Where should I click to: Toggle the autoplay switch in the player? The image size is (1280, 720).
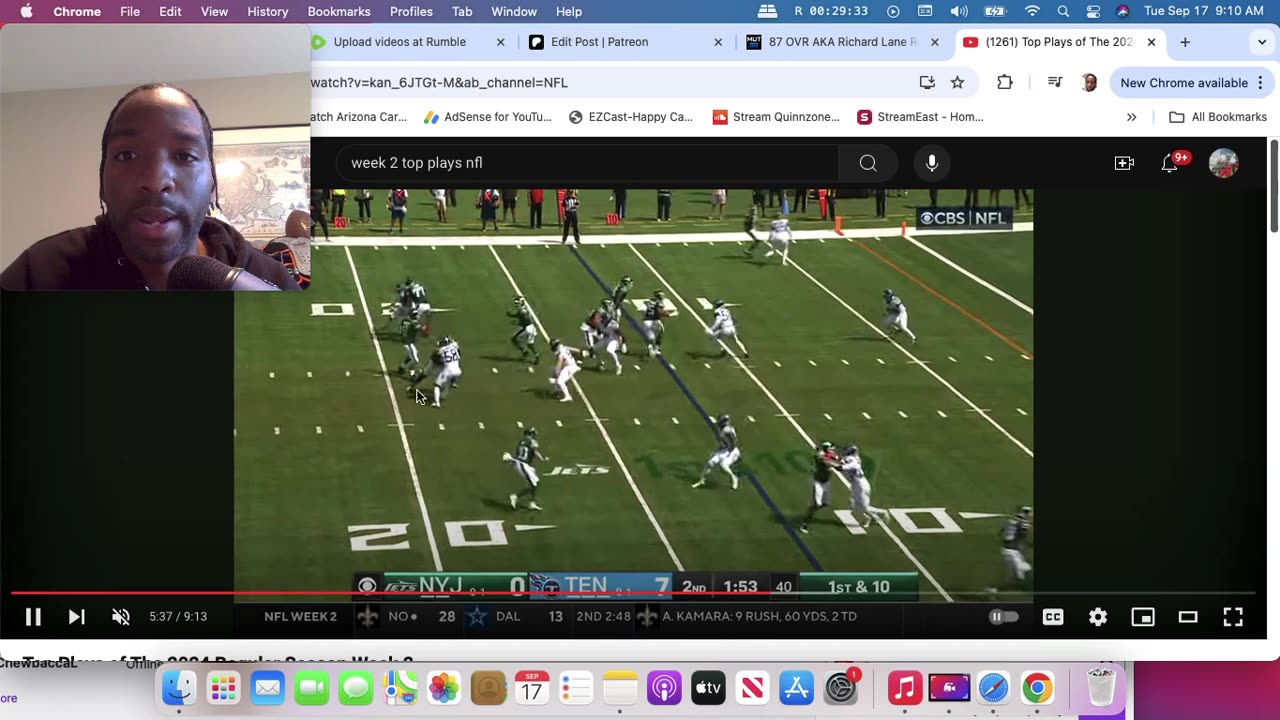coord(1003,617)
